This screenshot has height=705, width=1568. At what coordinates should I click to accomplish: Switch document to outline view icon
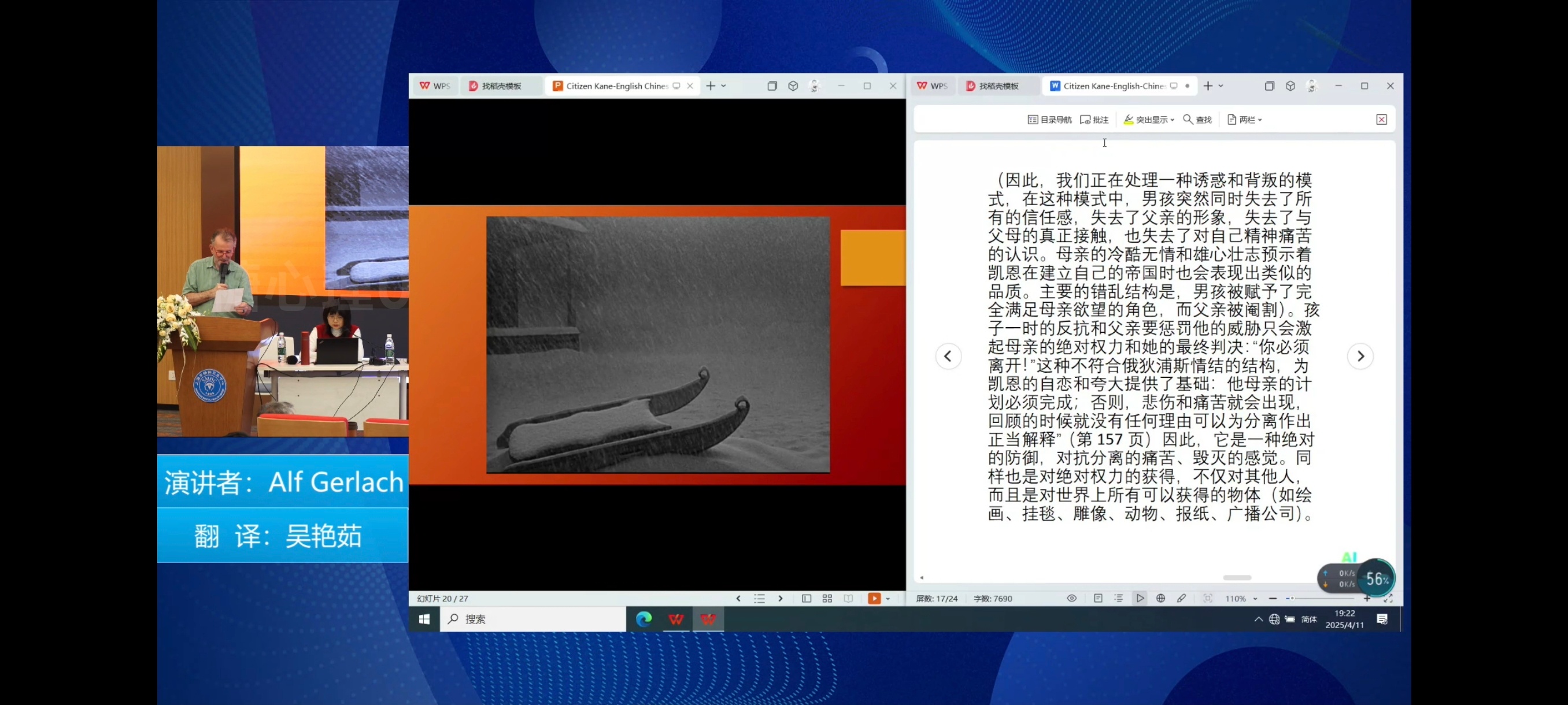pyautogui.click(x=1119, y=599)
